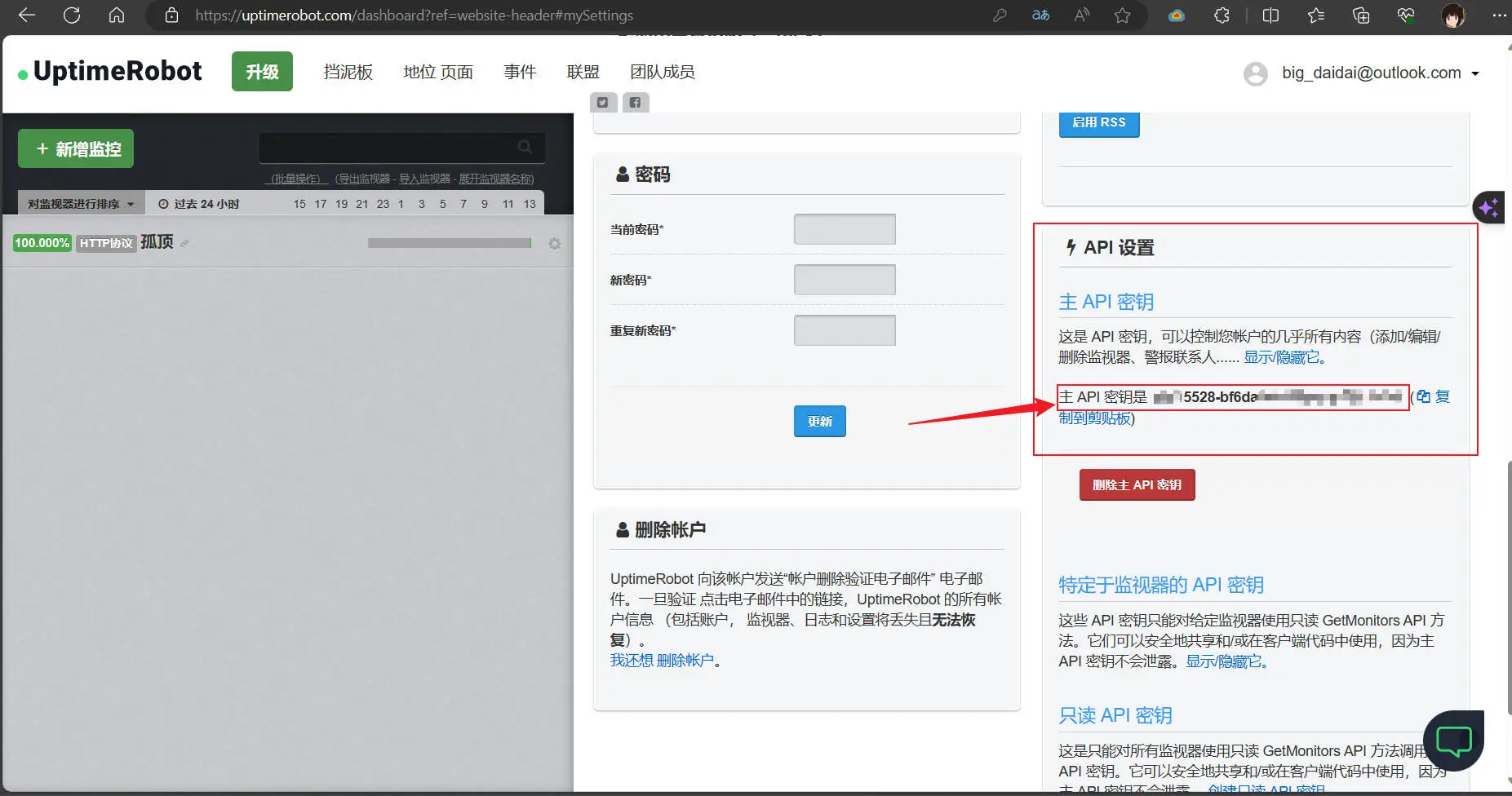Go to 团队成员 in navigation
Screen dimensions: 1512x796
[x=662, y=72]
